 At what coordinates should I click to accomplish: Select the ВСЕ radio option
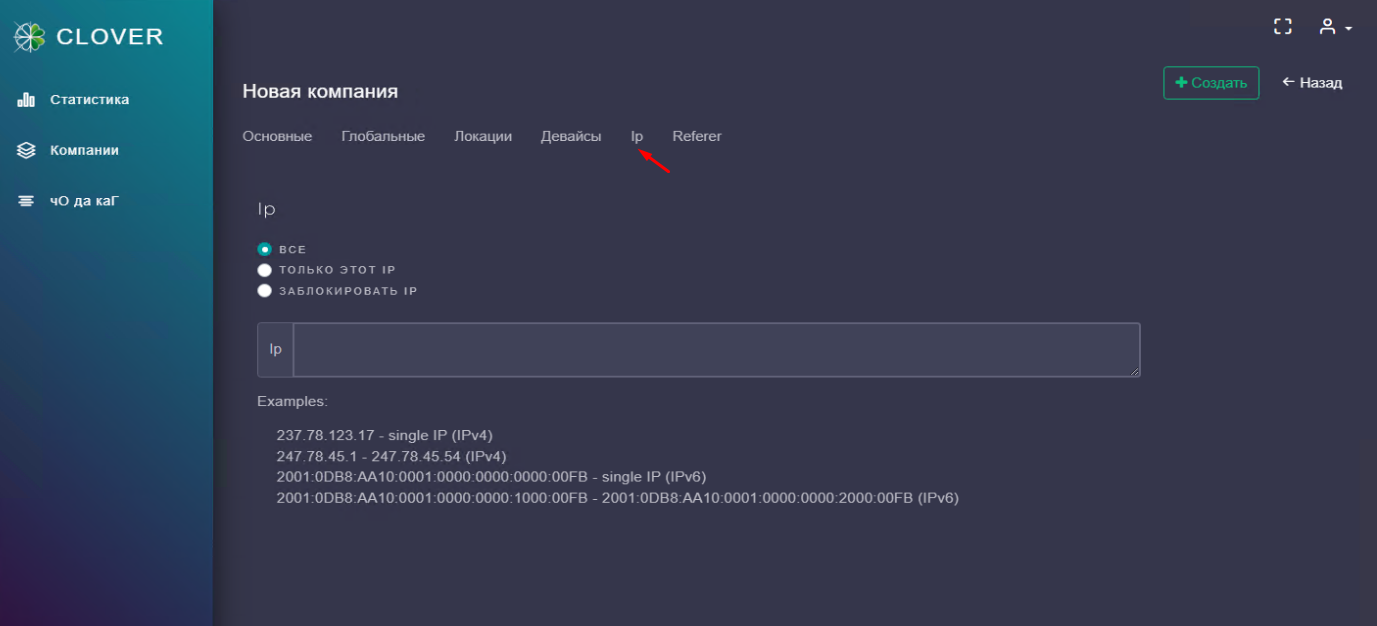click(x=265, y=249)
